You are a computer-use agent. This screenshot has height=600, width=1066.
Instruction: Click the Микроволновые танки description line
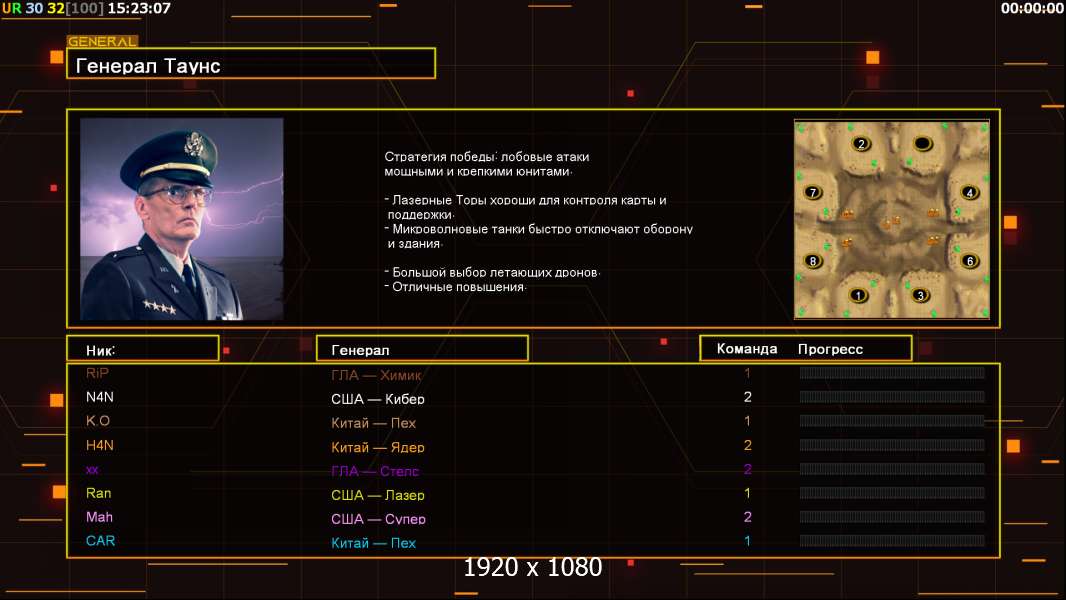point(538,236)
